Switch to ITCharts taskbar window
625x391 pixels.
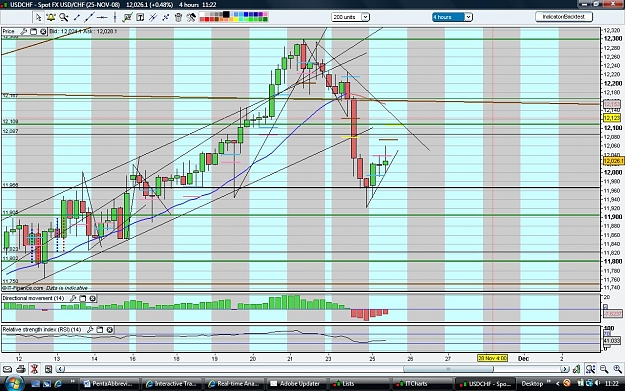422,384
